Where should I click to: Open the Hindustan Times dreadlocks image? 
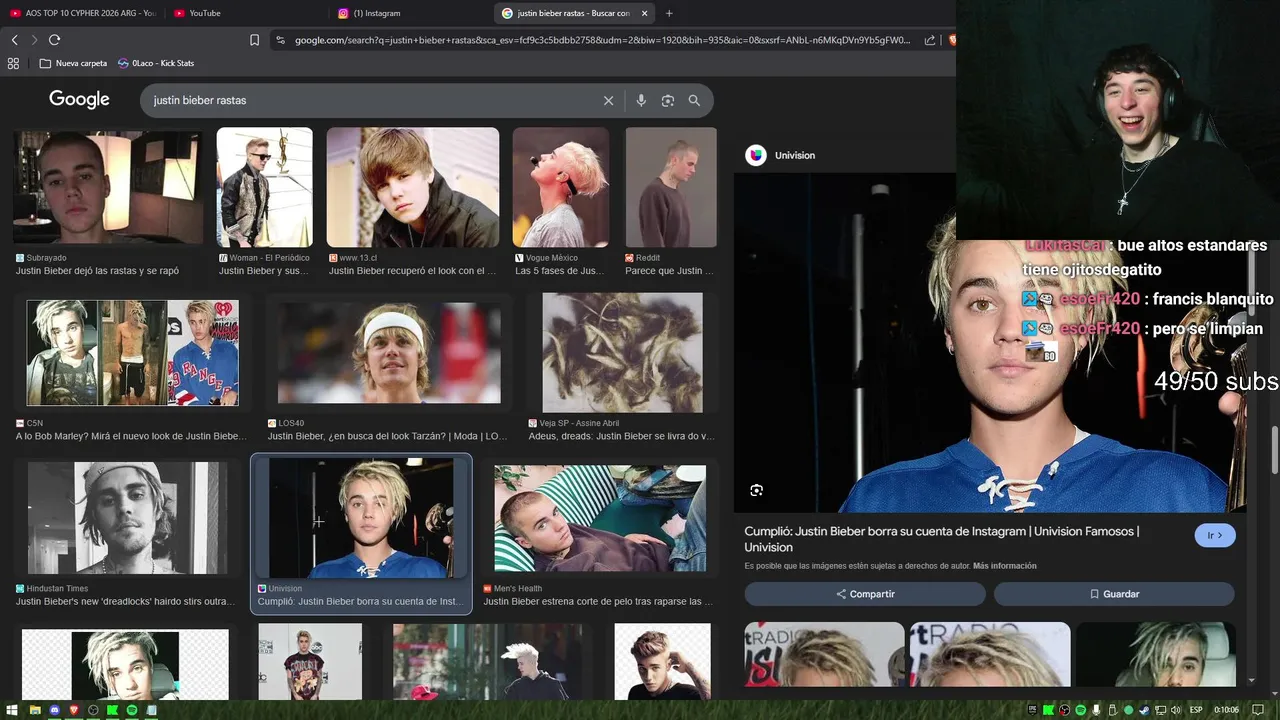(x=127, y=518)
